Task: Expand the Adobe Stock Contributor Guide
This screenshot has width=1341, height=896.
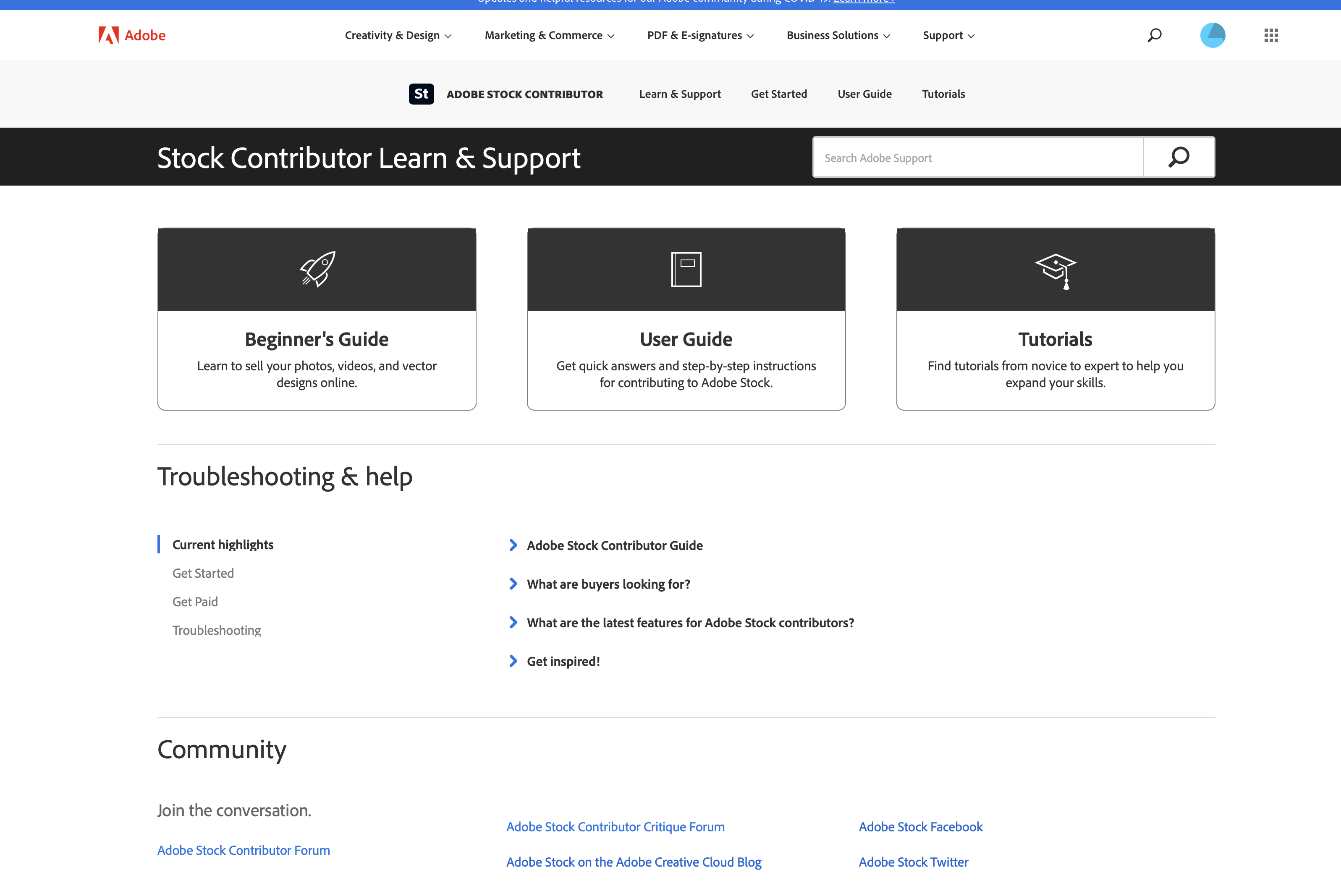Action: [513, 545]
